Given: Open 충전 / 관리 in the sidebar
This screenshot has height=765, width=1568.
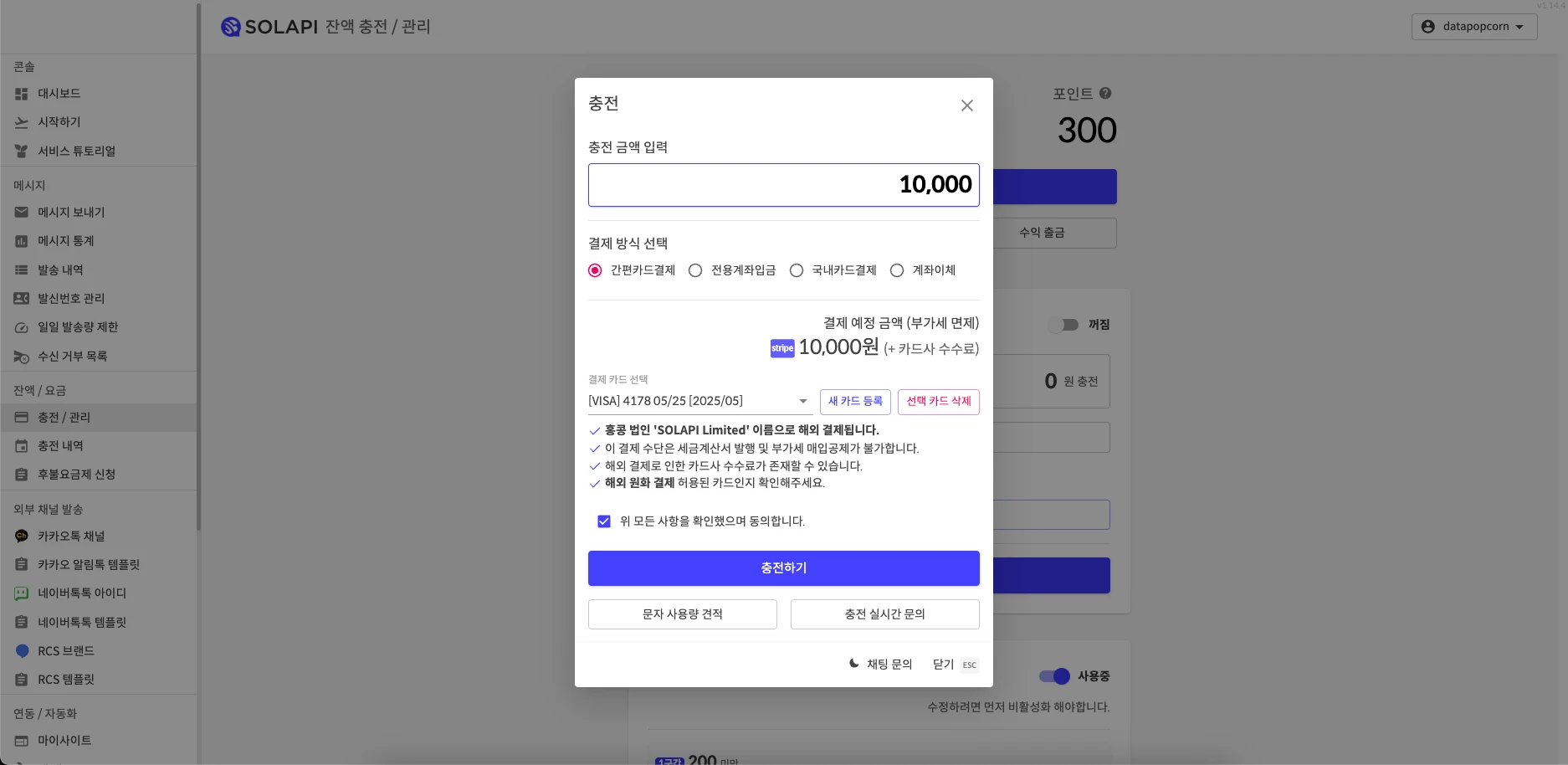Looking at the screenshot, I should pos(98,418).
